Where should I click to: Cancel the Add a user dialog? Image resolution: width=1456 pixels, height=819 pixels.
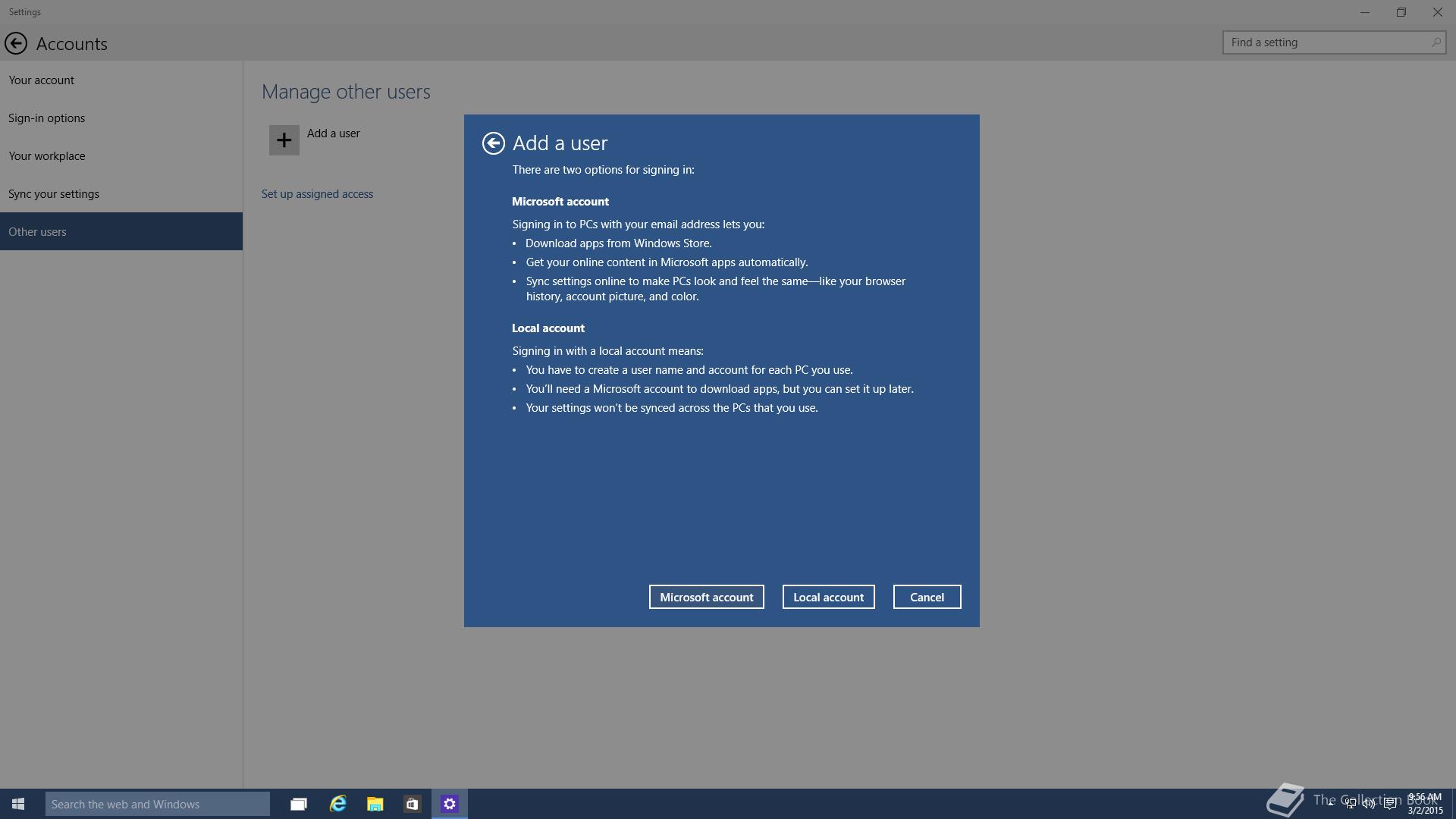pyautogui.click(x=927, y=597)
